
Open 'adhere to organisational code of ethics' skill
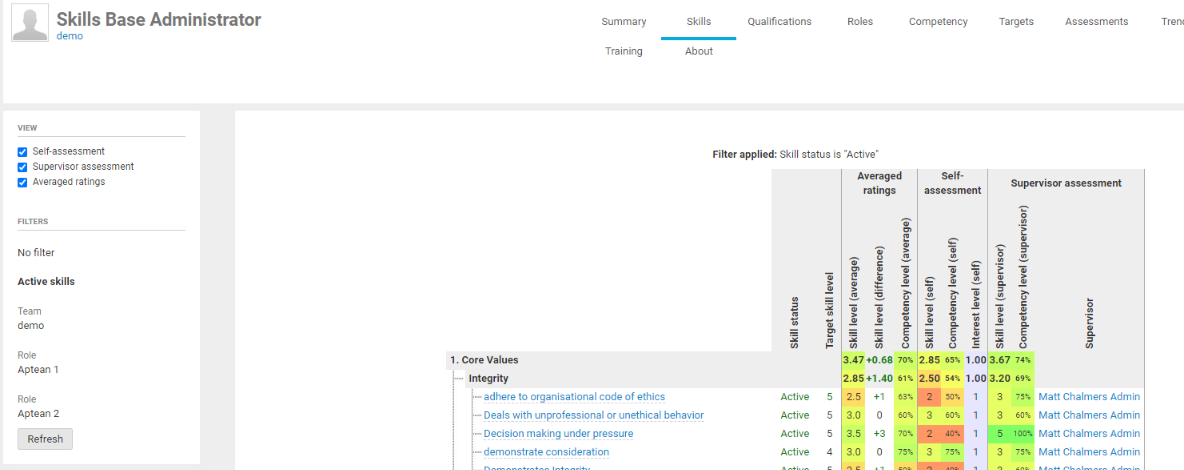(574, 397)
